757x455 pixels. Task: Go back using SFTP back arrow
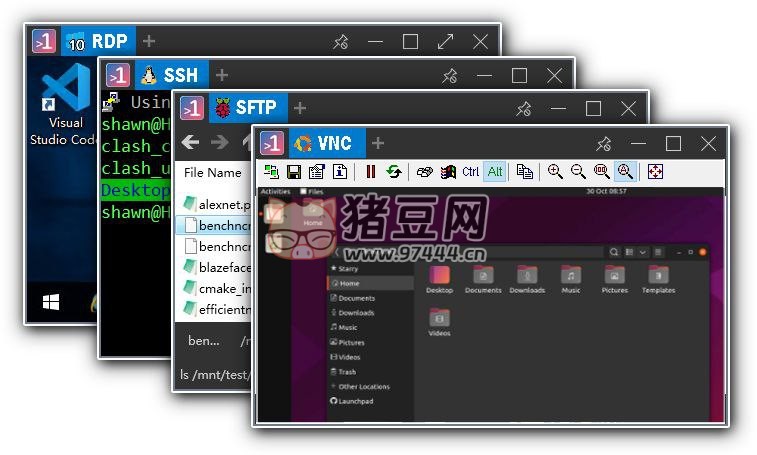[x=190, y=142]
